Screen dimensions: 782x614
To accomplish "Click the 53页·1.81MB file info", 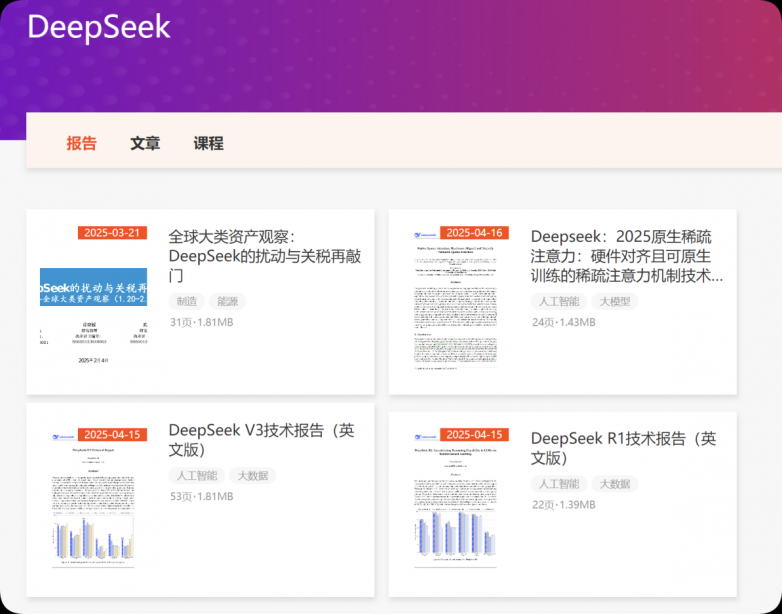I will click(201, 496).
